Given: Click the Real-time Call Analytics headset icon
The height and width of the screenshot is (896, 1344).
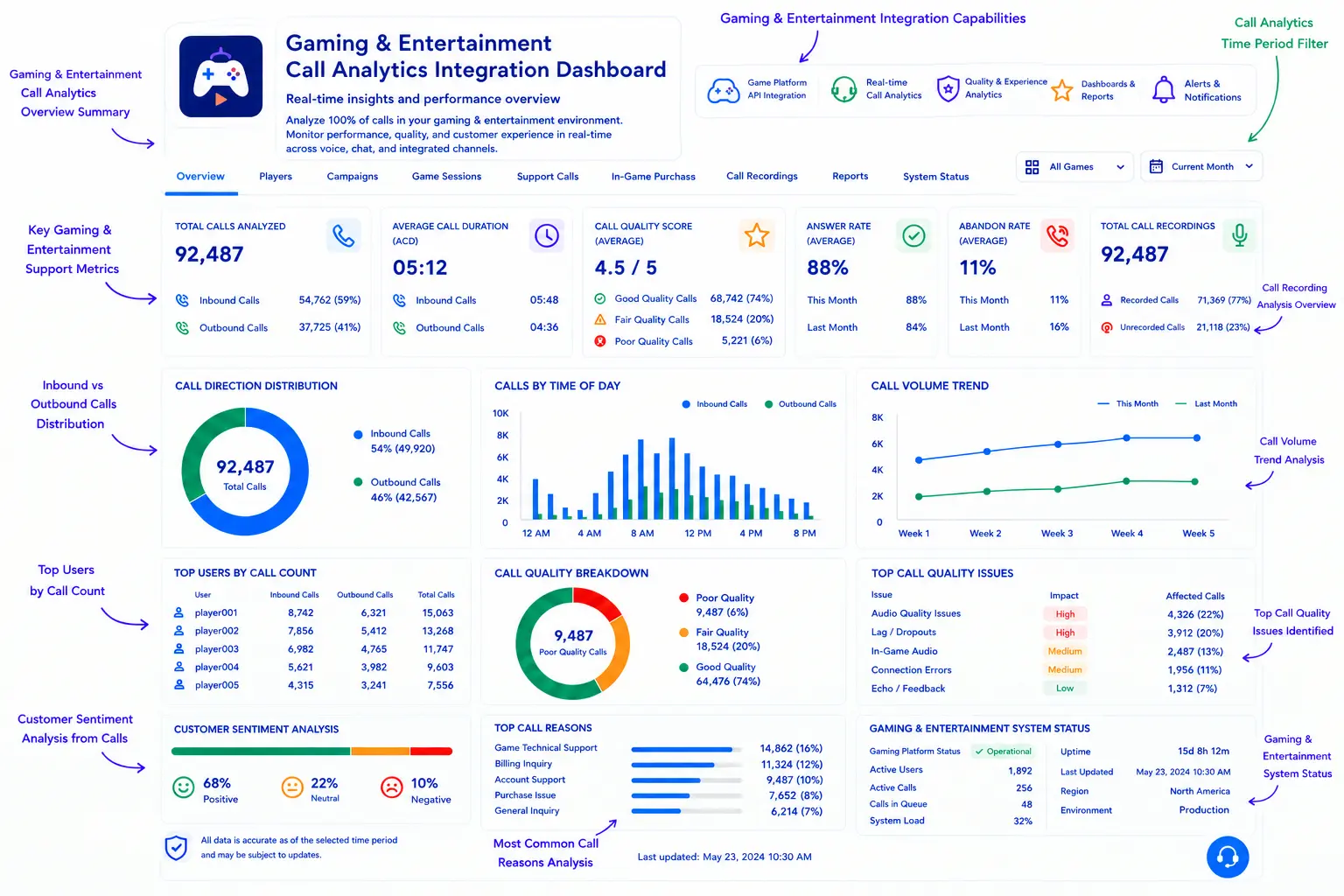Looking at the screenshot, I should 843,89.
